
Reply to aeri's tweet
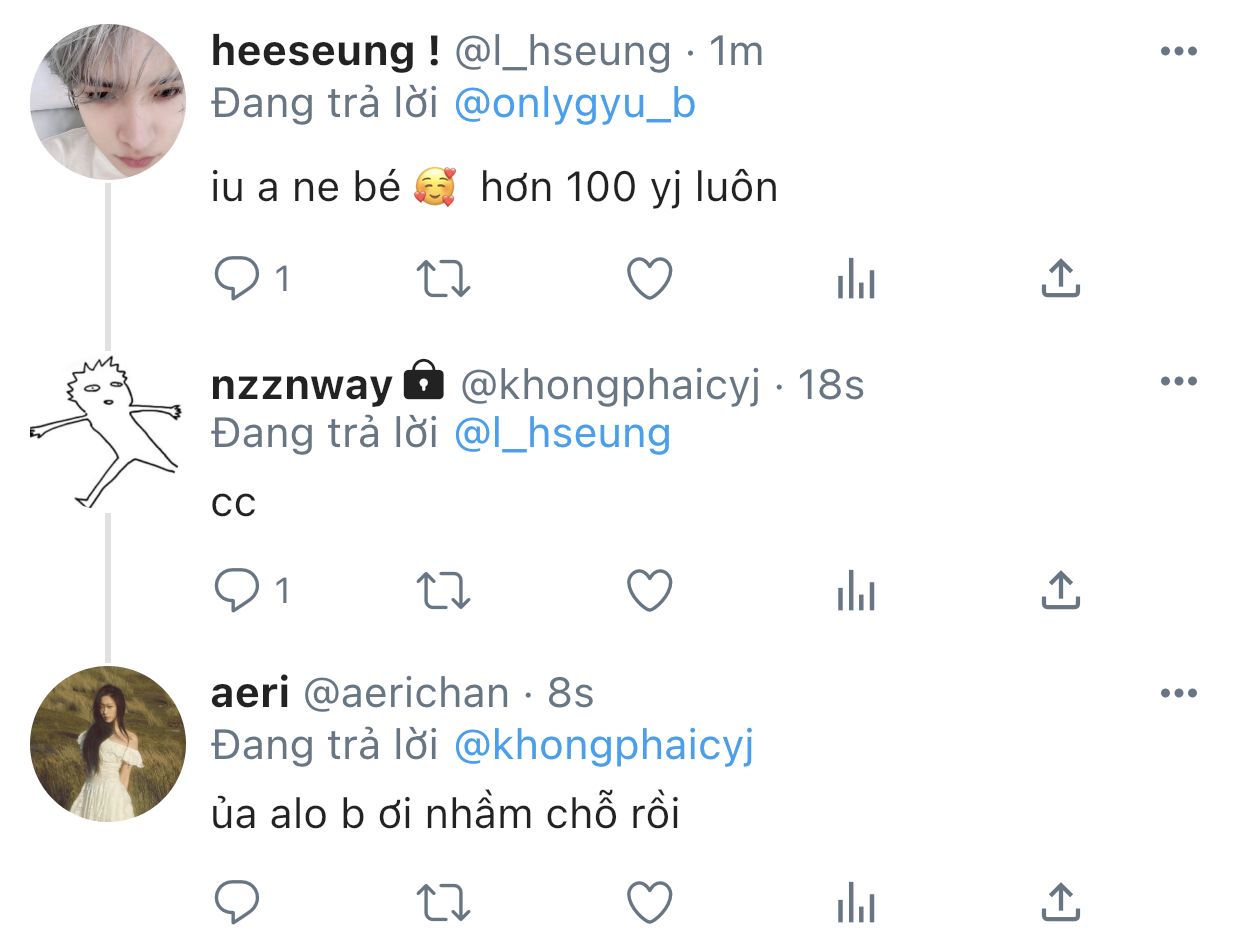[238, 903]
